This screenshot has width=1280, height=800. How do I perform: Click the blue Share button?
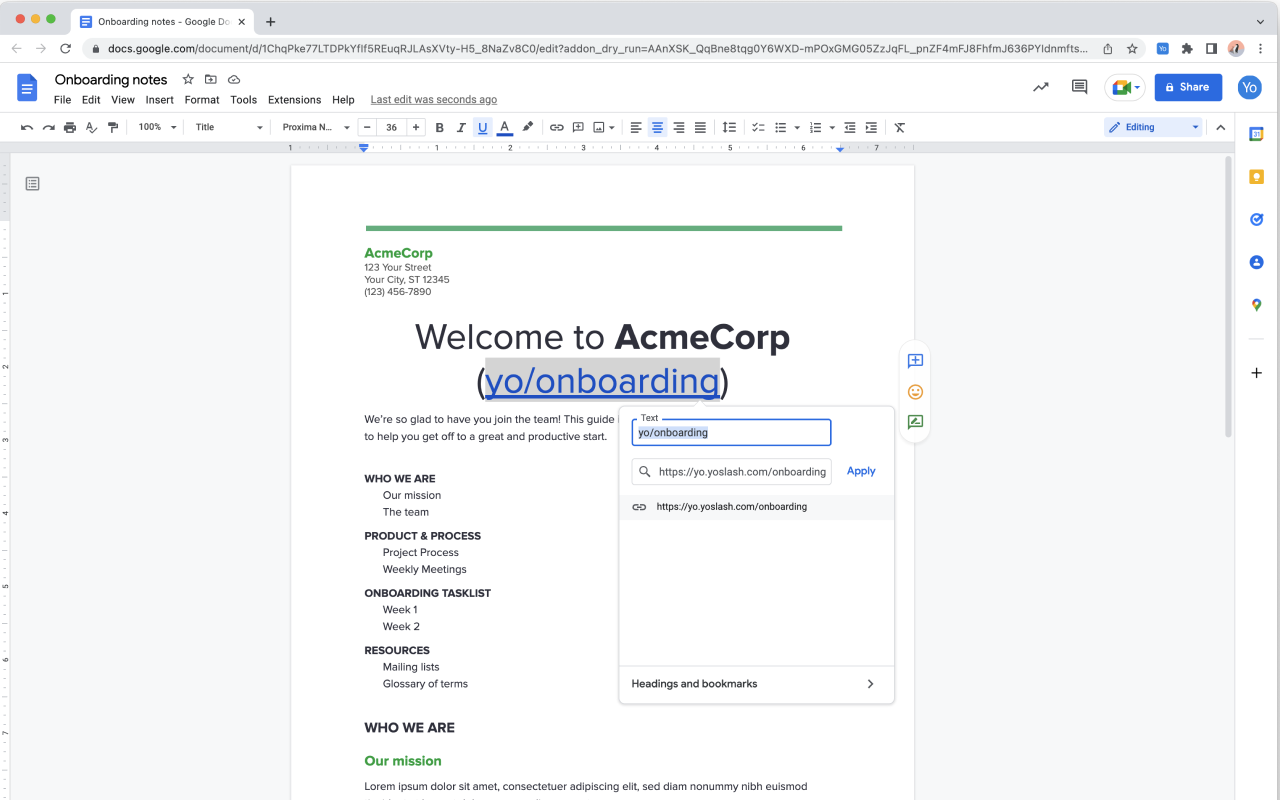1188,87
